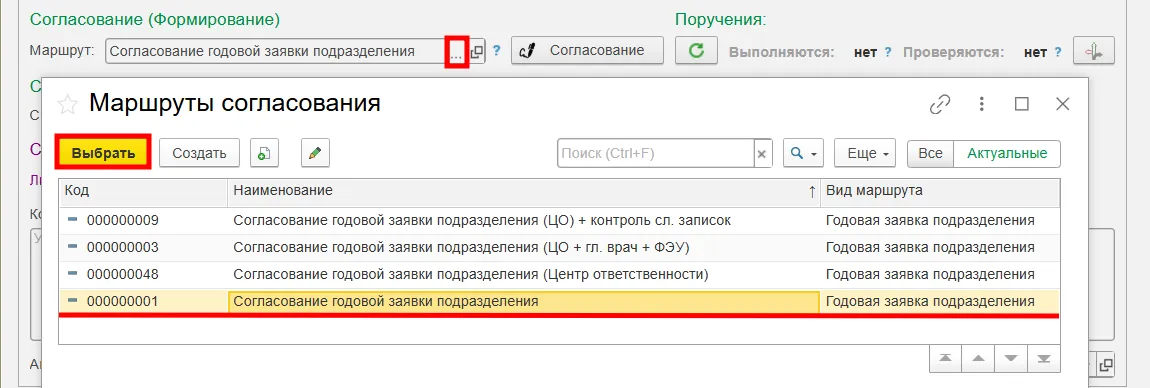Screen dimensions: 1150x388
Task: Click route name ending with контроль сл. записок
Action: 482,220
